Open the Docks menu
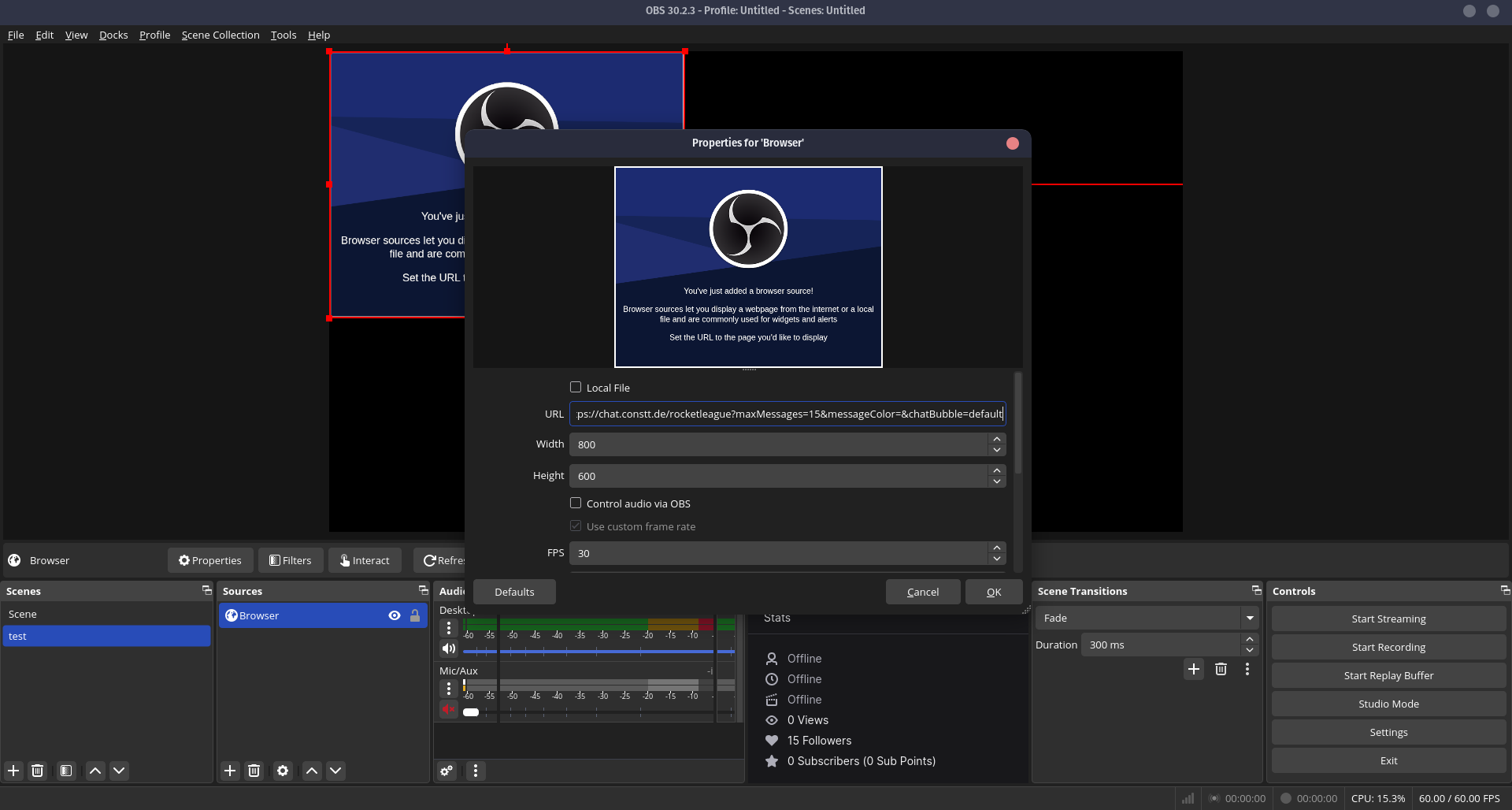 [x=113, y=35]
